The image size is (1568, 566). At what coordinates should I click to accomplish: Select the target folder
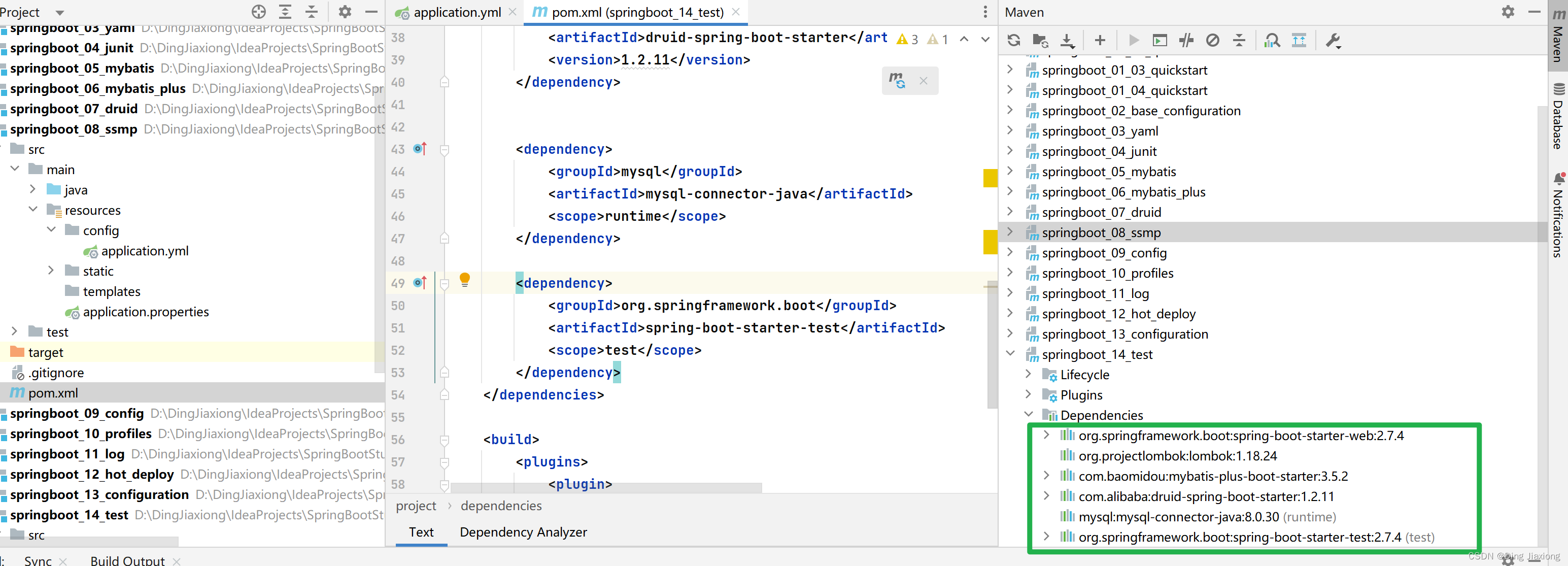[37, 352]
